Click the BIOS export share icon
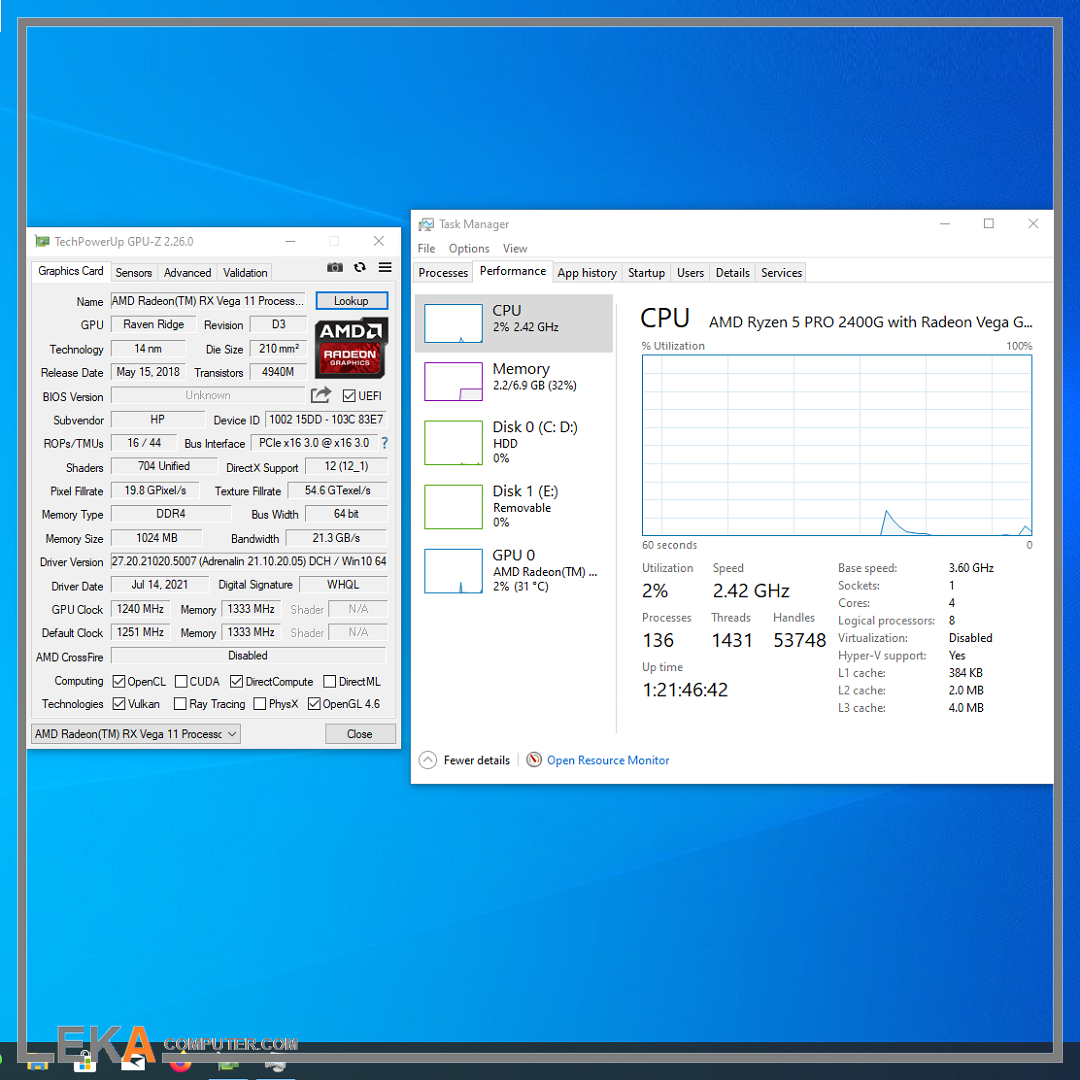This screenshot has height=1080, width=1080. click(x=321, y=396)
